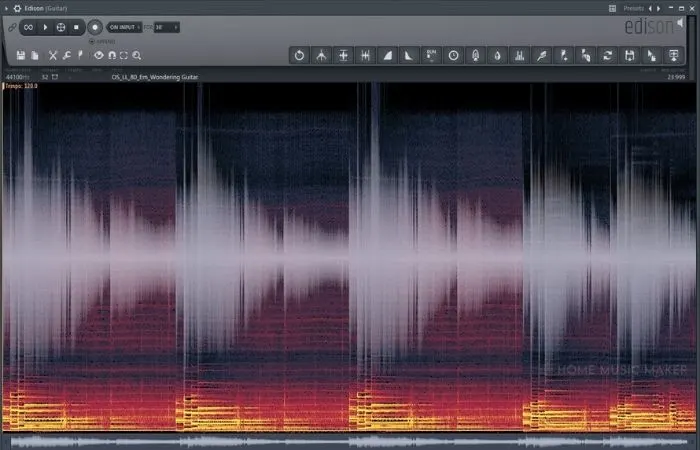This screenshot has width=700, height=450.
Task: Apply the Fade In ramp tool
Action: 388,55
